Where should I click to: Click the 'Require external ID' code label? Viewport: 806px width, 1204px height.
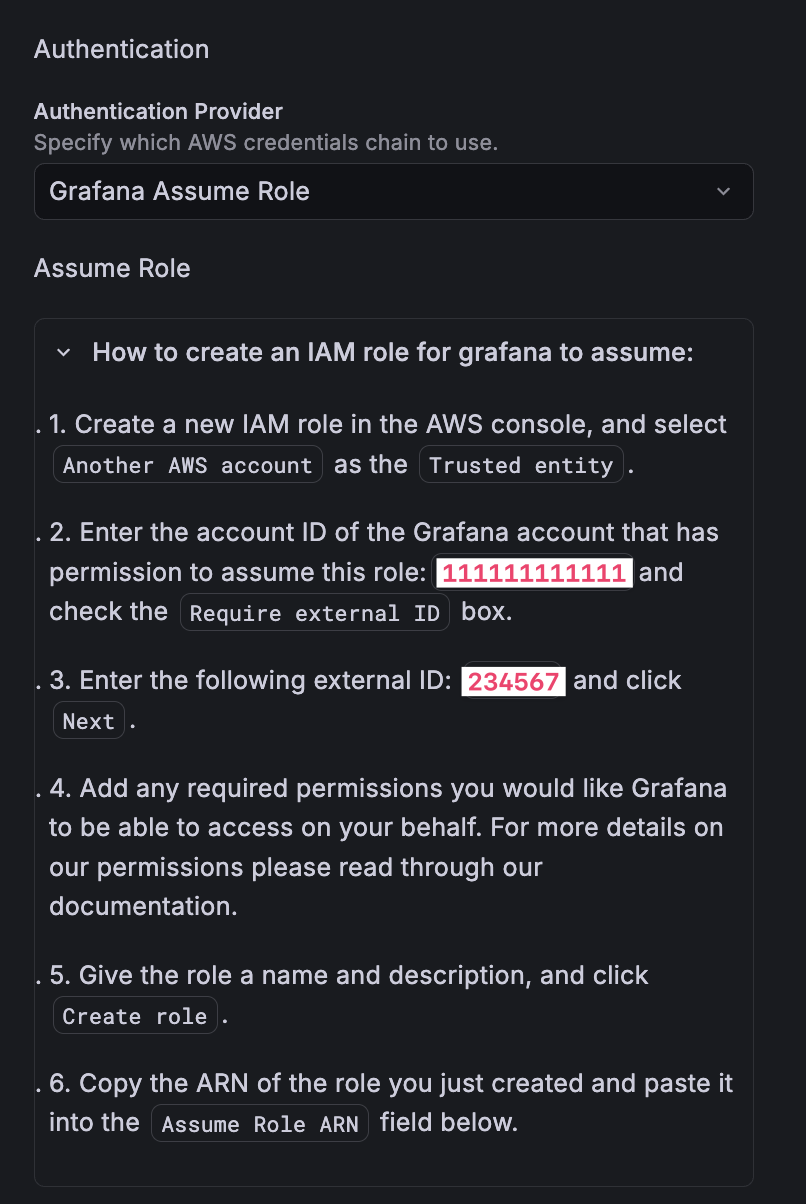(314, 613)
